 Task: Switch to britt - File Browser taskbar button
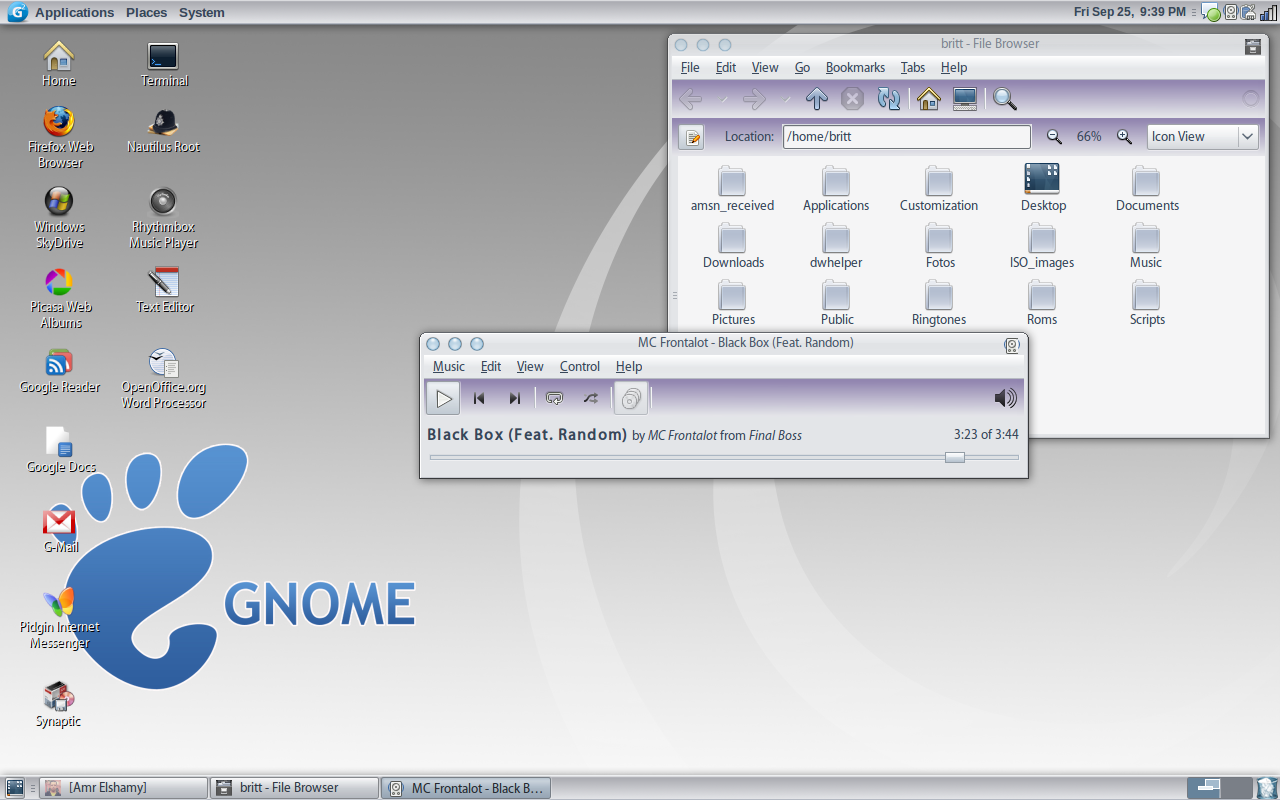(x=296, y=788)
